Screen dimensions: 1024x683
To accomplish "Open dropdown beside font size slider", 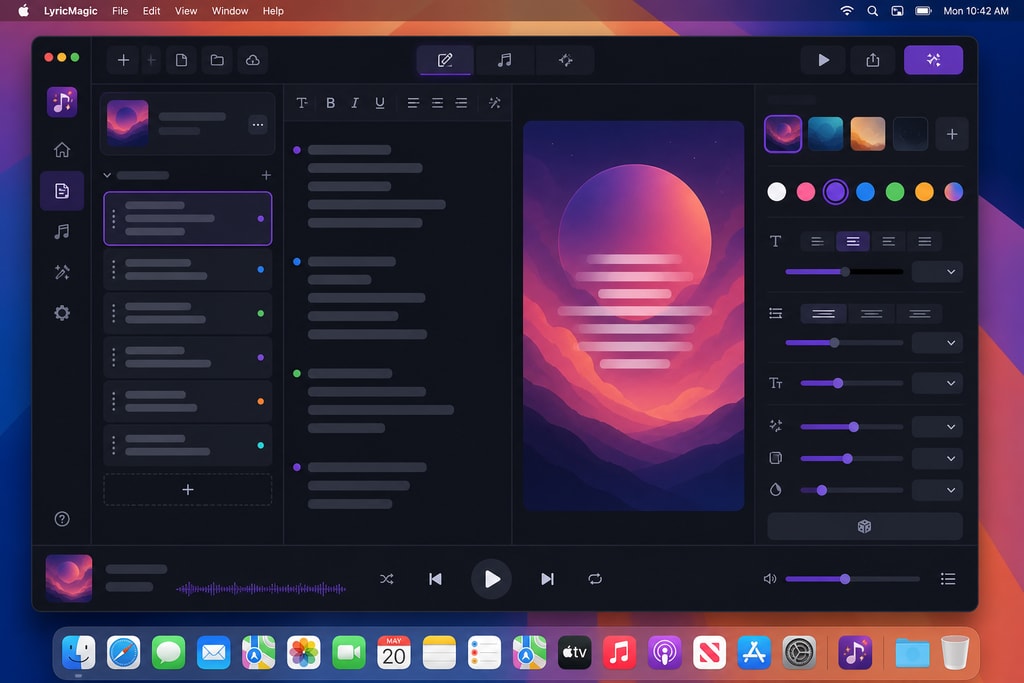I will [936, 383].
